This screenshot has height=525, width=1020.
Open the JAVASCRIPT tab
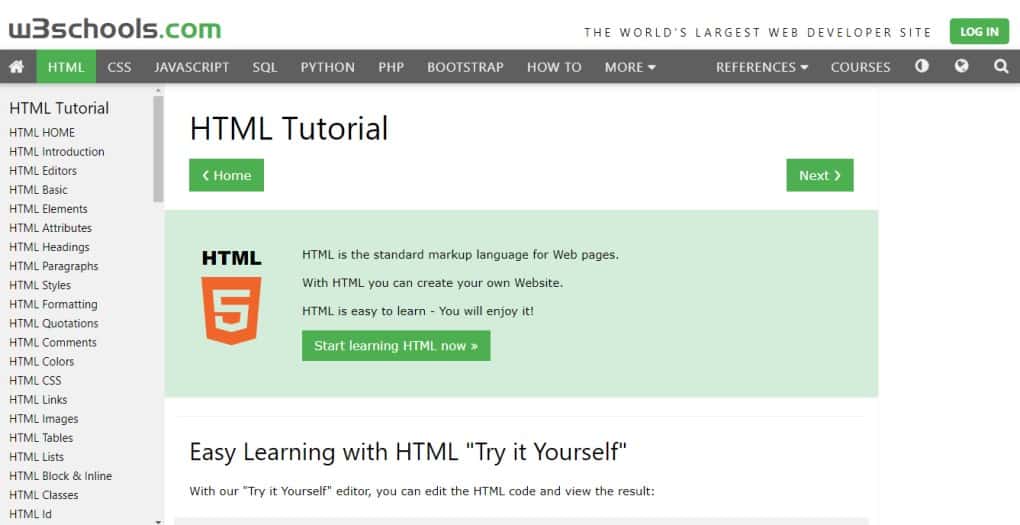tap(191, 67)
